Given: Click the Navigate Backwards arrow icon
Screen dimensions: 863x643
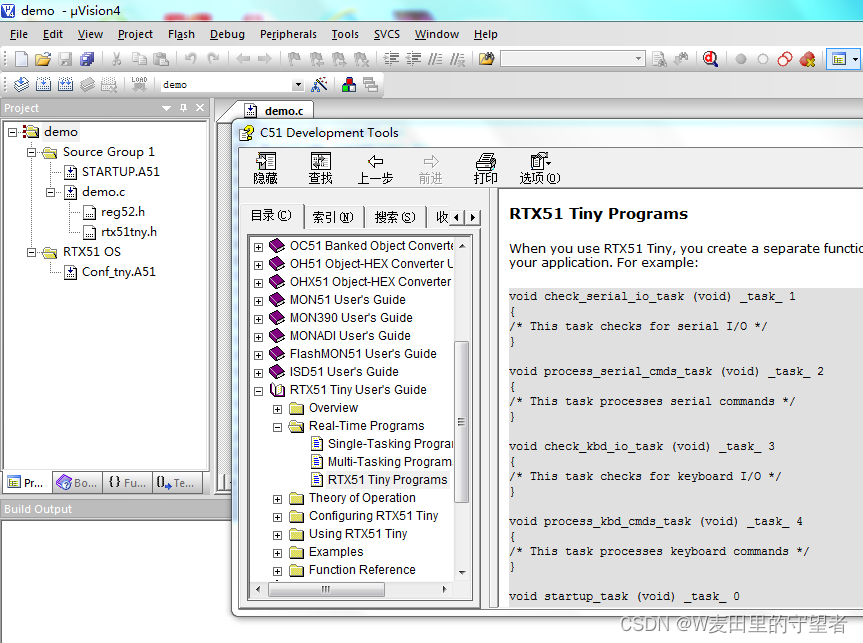Looking at the screenshot, I should (243, 58).
